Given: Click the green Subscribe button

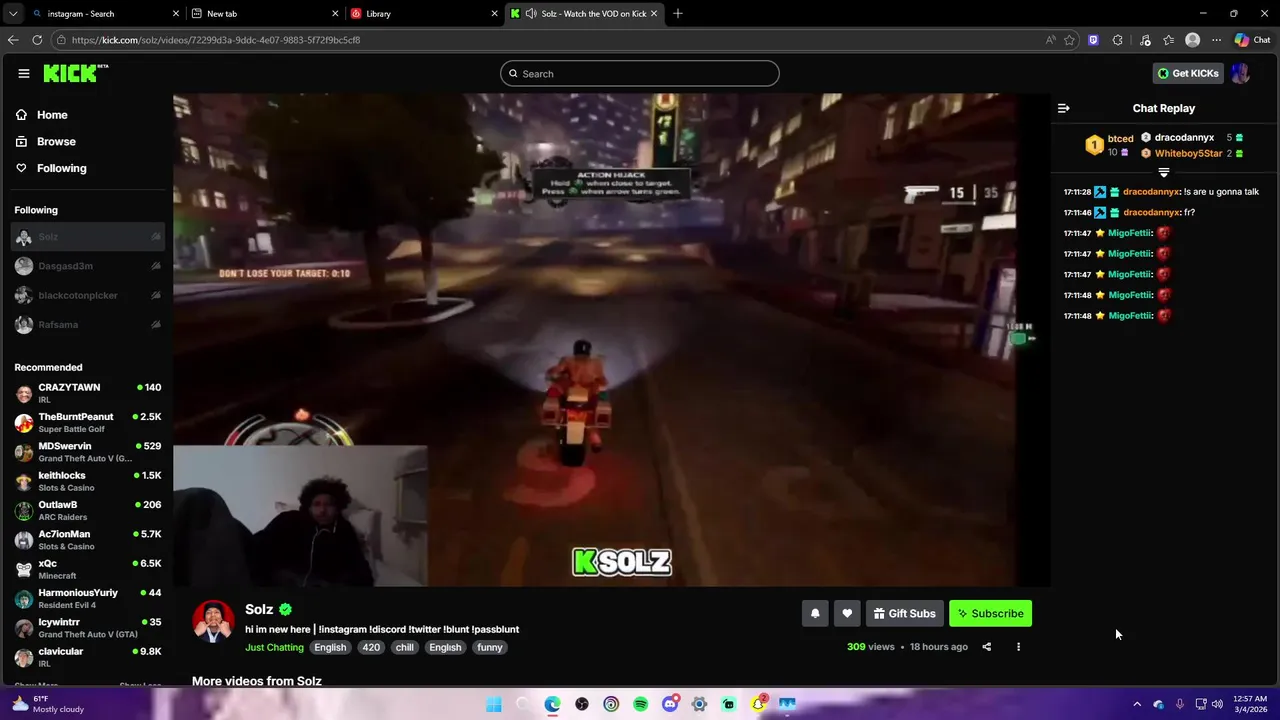Looking at the screenshot, I should tap(990, 614).
